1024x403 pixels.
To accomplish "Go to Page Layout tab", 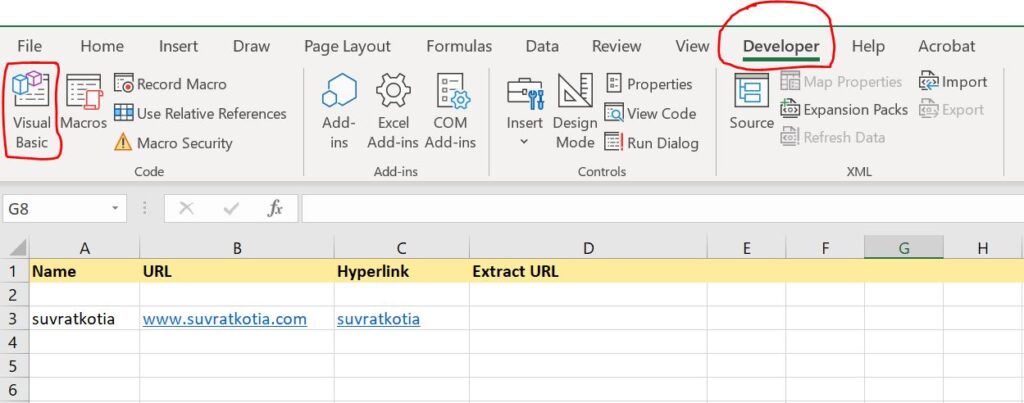I will click(x=347, y=46).
